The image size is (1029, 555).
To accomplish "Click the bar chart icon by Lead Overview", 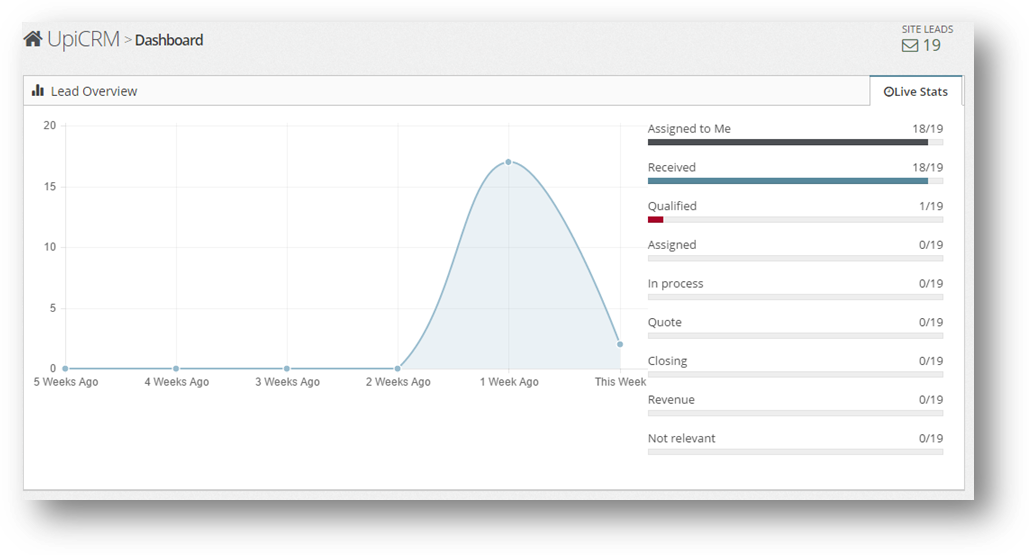I will point(38,91).
